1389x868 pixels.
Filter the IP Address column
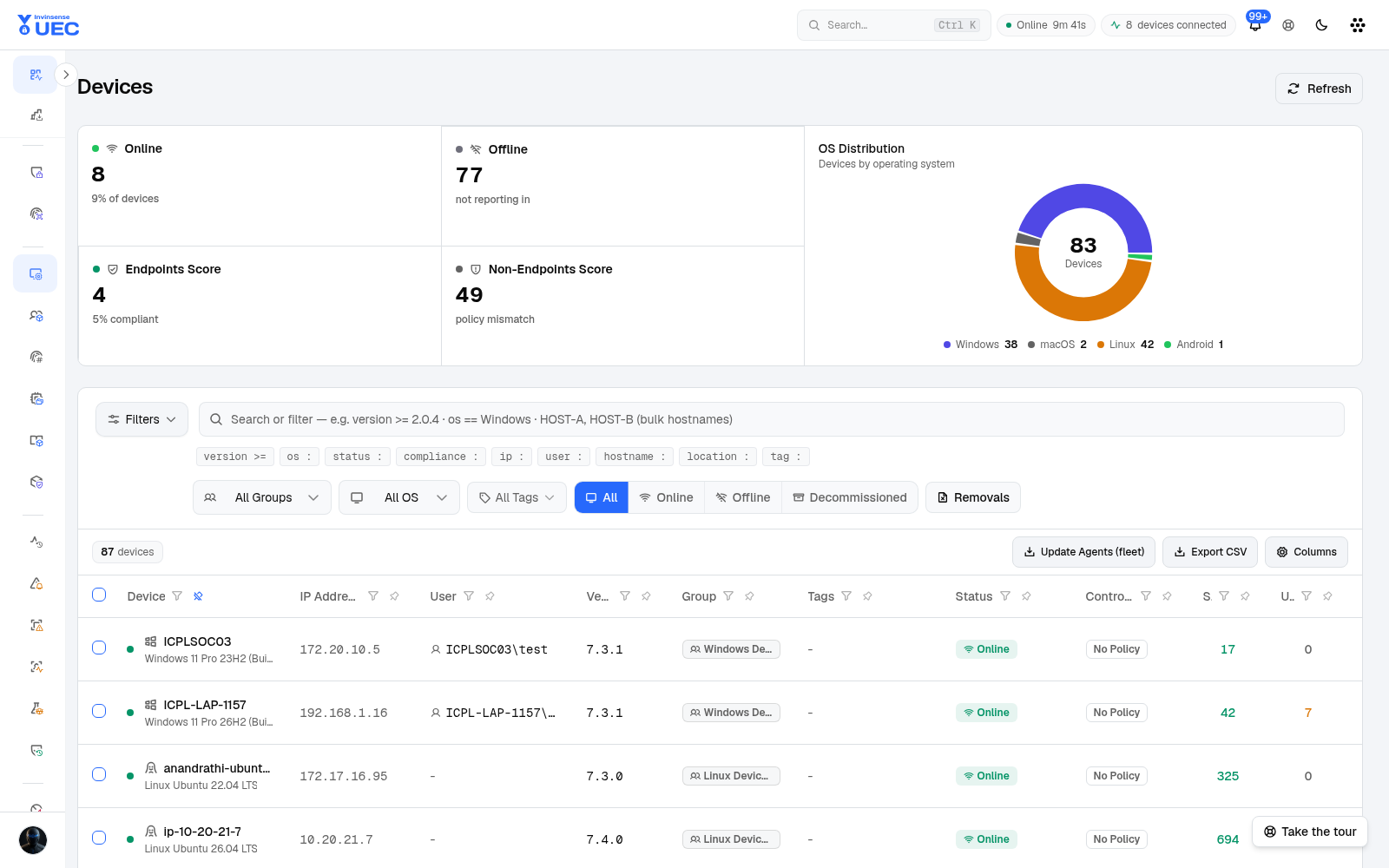pyautogui.click(x=373, y=596)
